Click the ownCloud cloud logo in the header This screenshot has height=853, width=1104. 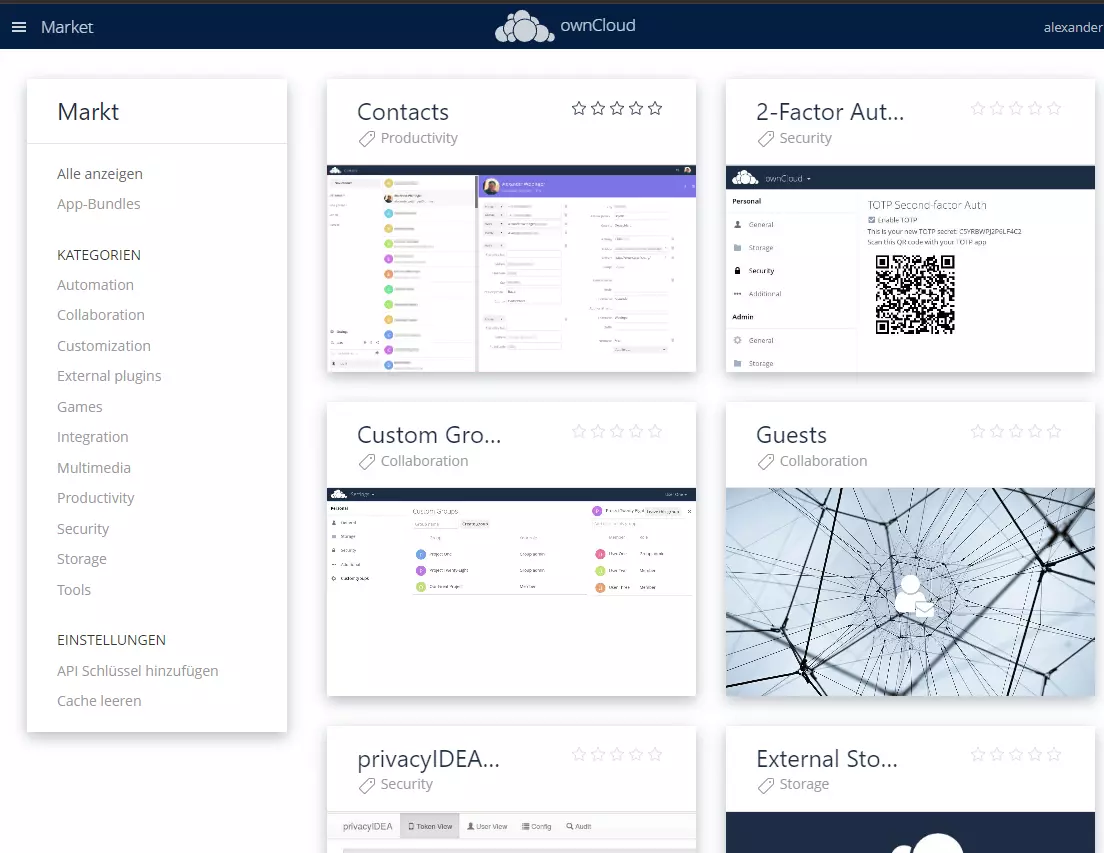[524, 26]
